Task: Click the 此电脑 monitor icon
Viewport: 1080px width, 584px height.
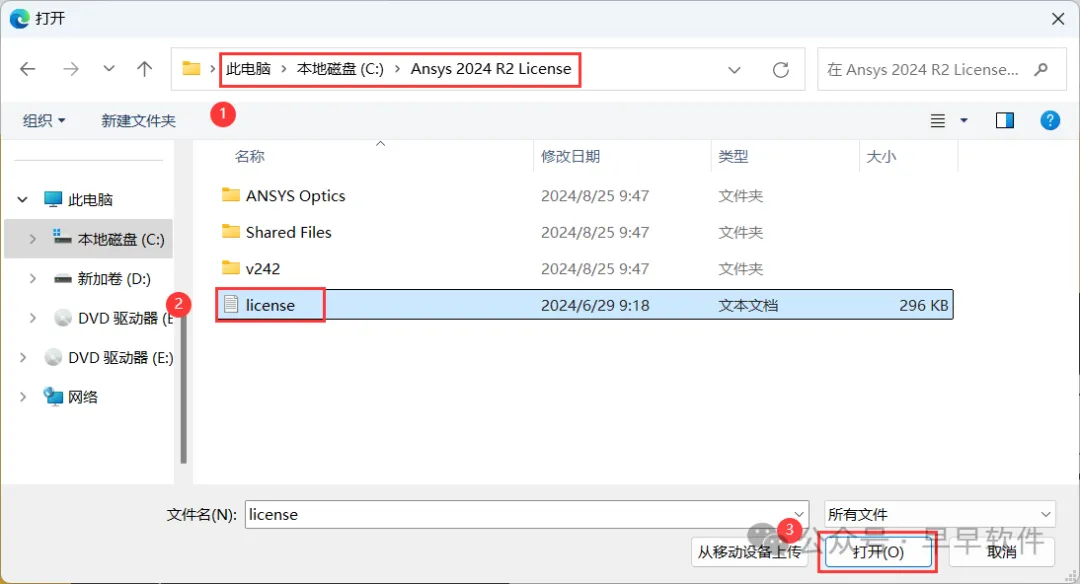Action: pyautogui.click(x=52, y=199)
